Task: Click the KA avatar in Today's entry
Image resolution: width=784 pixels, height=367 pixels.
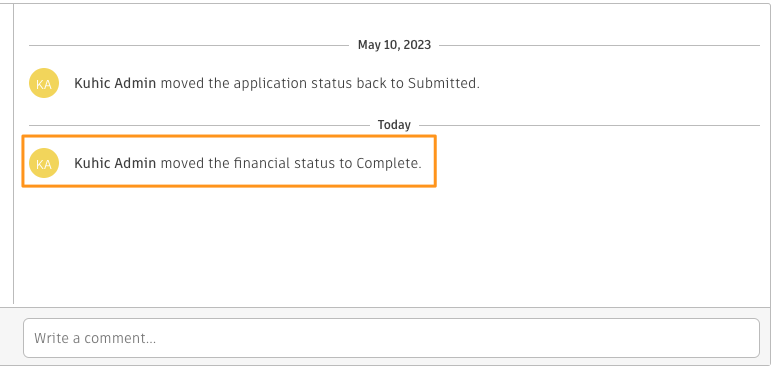Action: pos(44,163)
